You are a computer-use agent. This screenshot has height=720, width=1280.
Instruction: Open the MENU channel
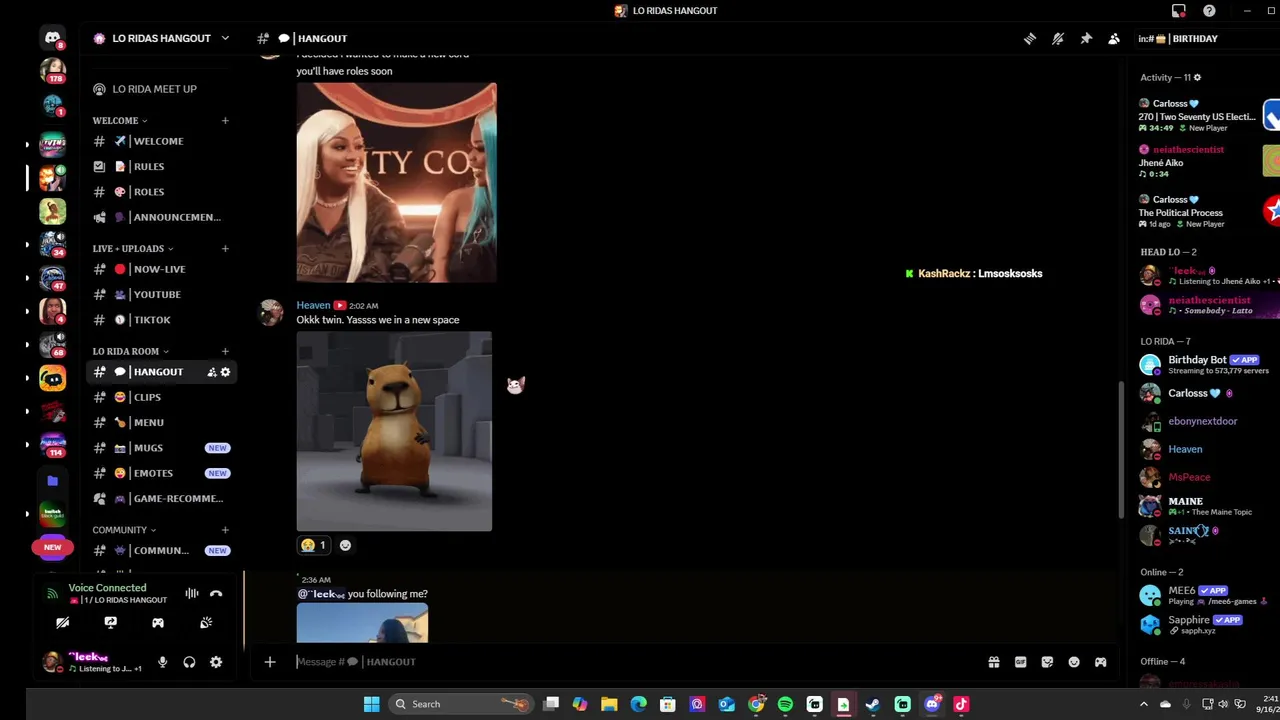click(162, 422)
